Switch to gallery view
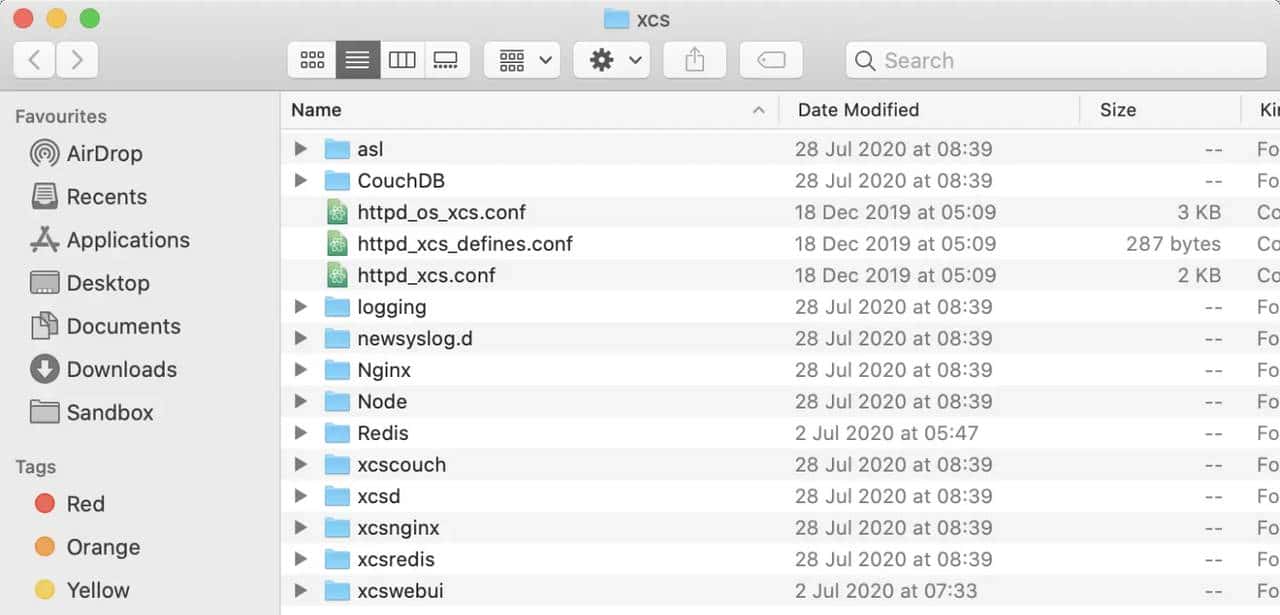This screenshot has height=615, width=1280. [x=447, y=60]
